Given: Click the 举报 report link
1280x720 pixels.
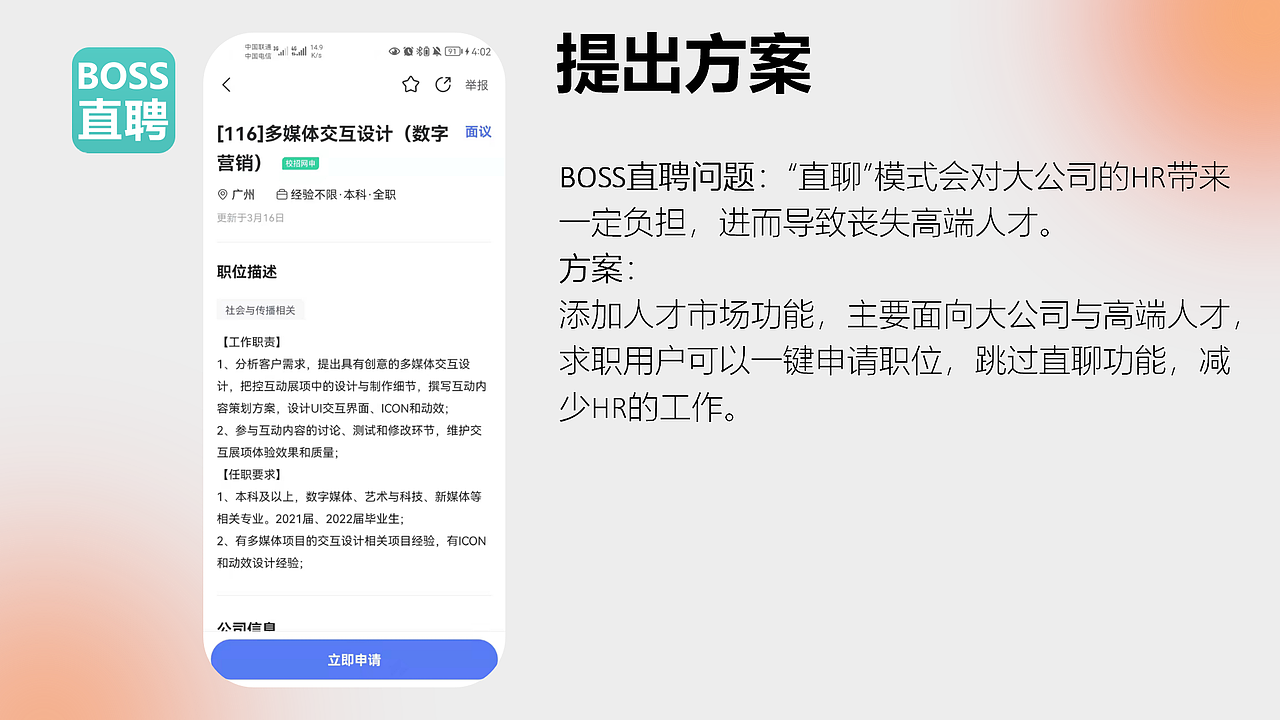Looking at the screenshot, I should (477, 85).
